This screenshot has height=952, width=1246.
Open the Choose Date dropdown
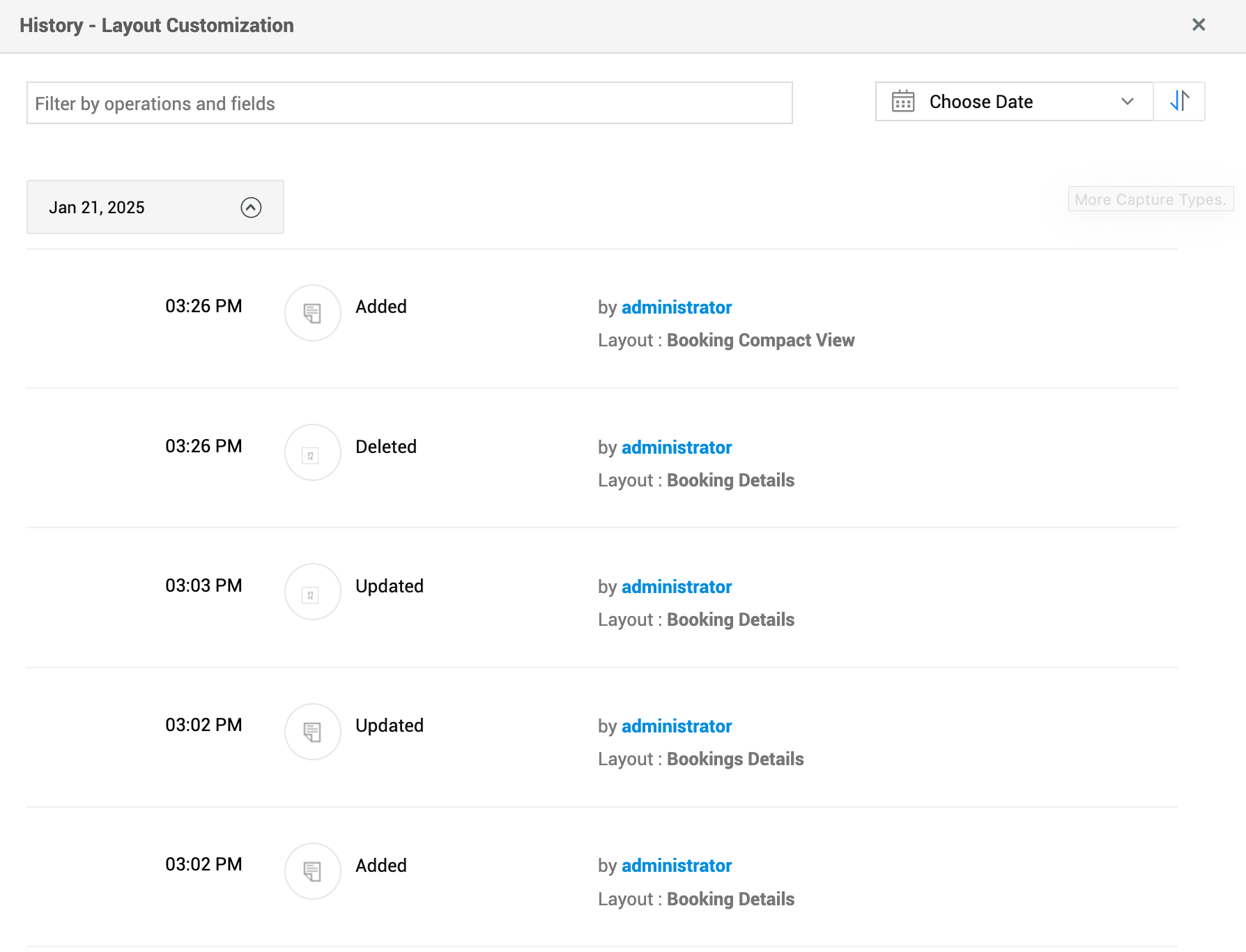click(x=1015, y=102)
